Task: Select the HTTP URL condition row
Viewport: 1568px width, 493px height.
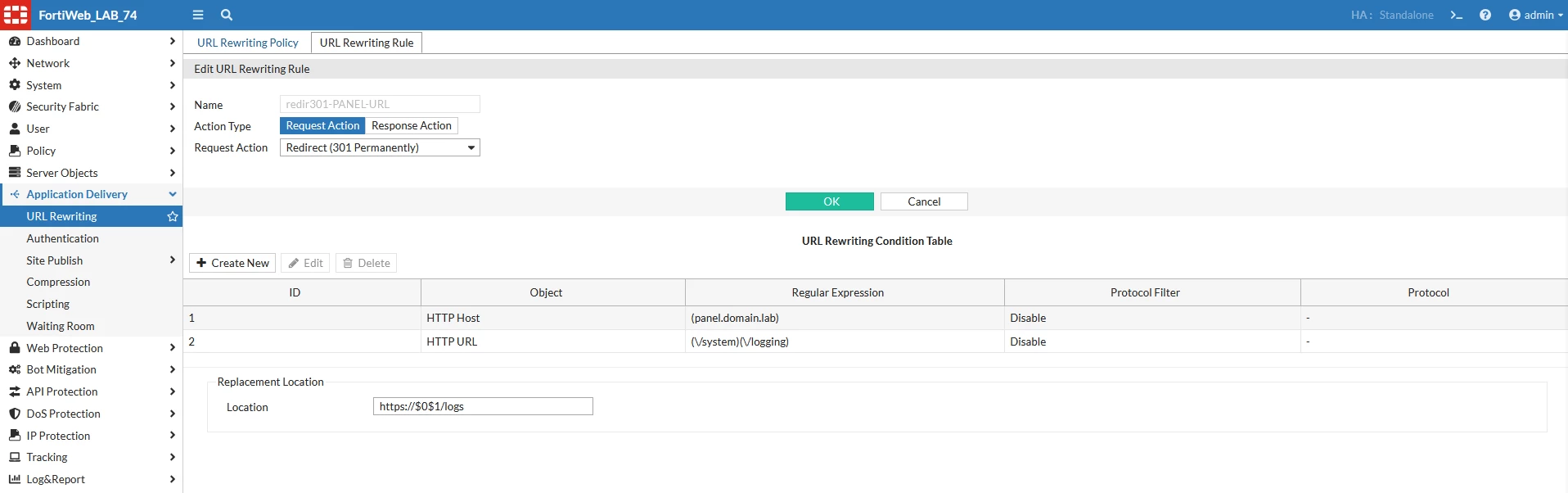Action: click(876, 341)
